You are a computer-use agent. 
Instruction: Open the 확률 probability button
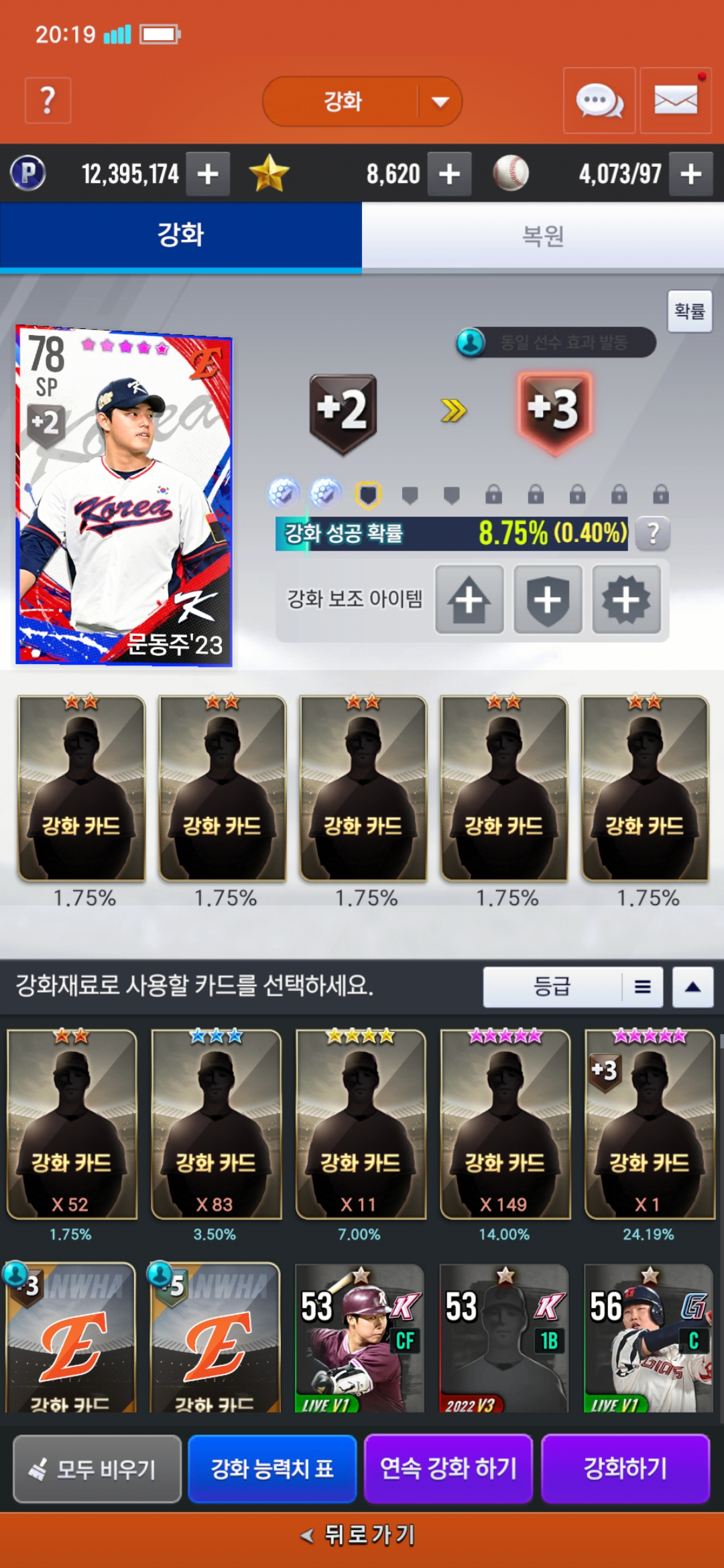click(x=690, y=311)
